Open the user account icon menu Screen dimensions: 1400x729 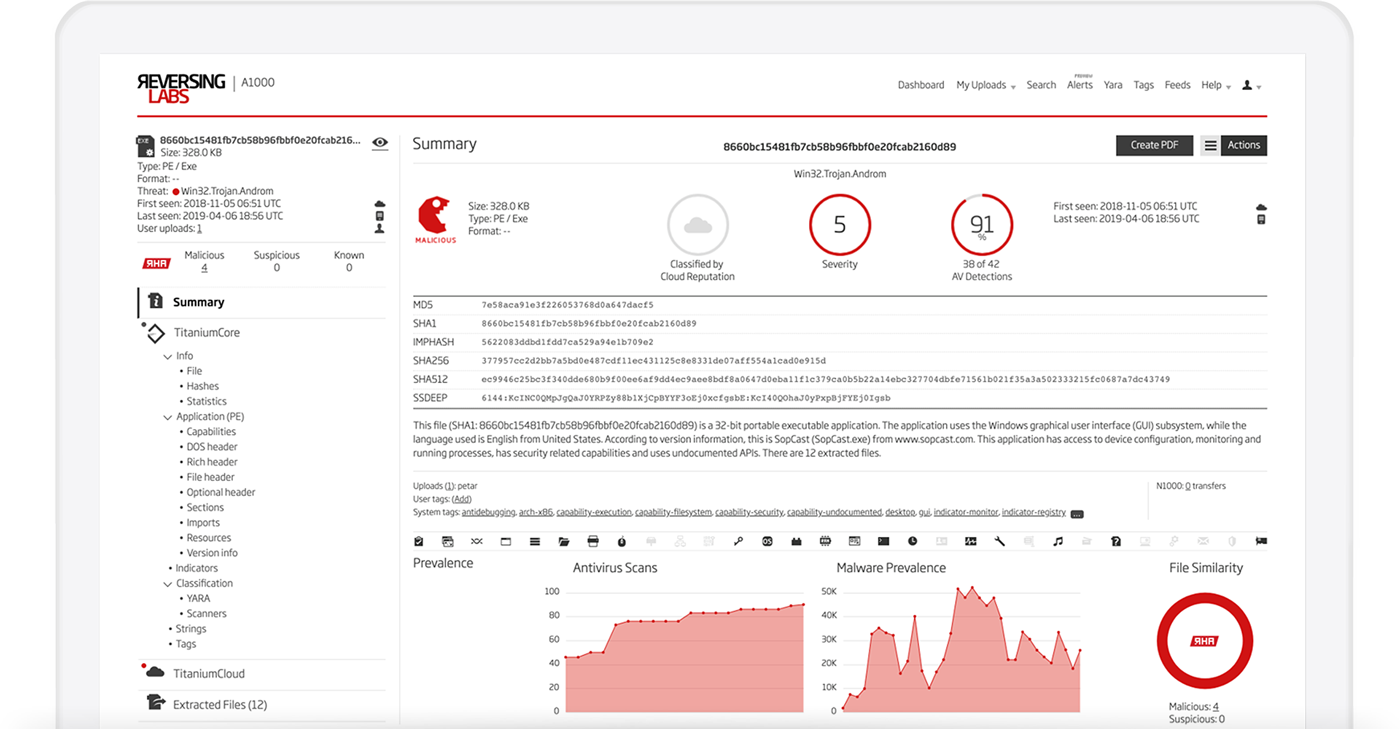pyautogui.click(x=1251, y=86)
